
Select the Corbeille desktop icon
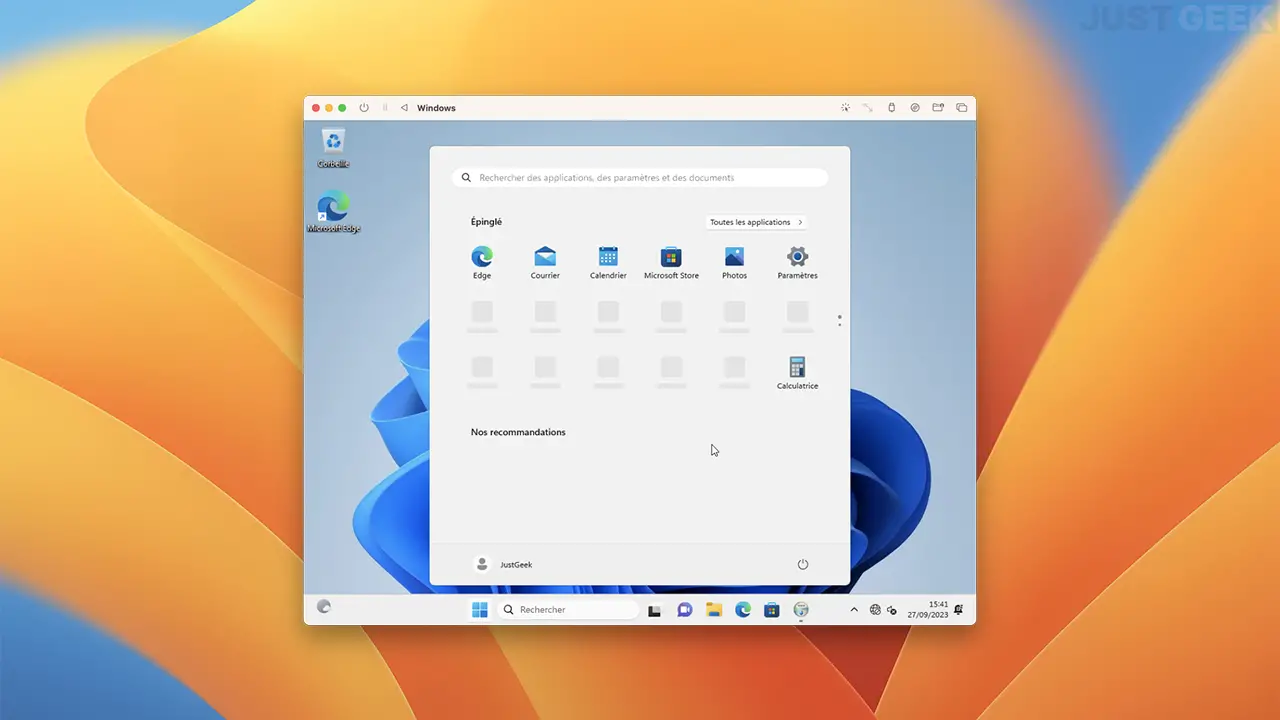tap(333, 148)
